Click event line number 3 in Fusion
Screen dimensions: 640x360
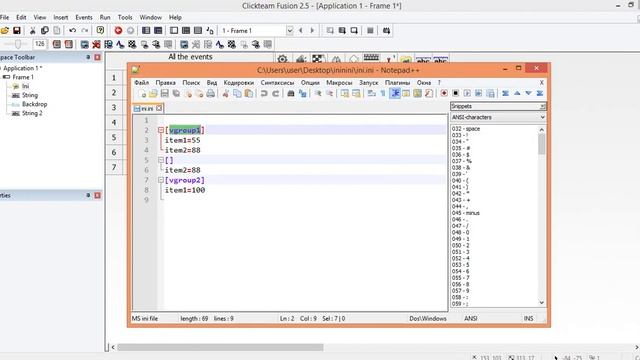[114, 108]
